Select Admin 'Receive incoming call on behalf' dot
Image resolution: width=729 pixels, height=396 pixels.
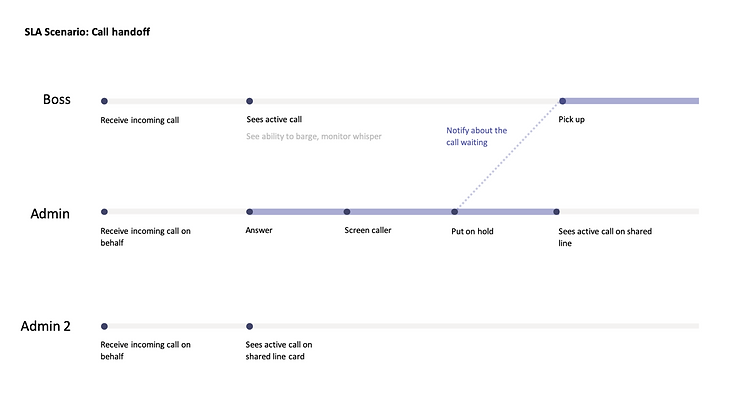(x=104, y=211)
